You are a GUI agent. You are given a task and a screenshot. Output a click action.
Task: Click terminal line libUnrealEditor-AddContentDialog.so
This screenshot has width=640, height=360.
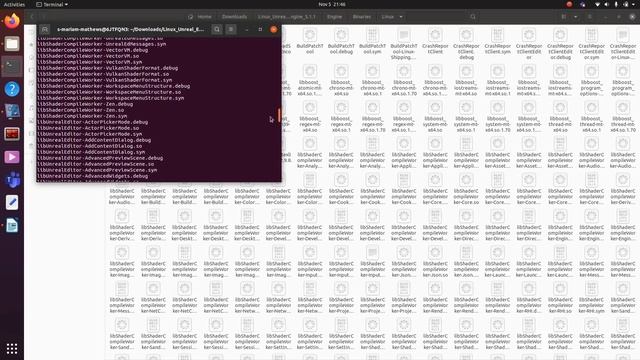[x=90, y=146]
